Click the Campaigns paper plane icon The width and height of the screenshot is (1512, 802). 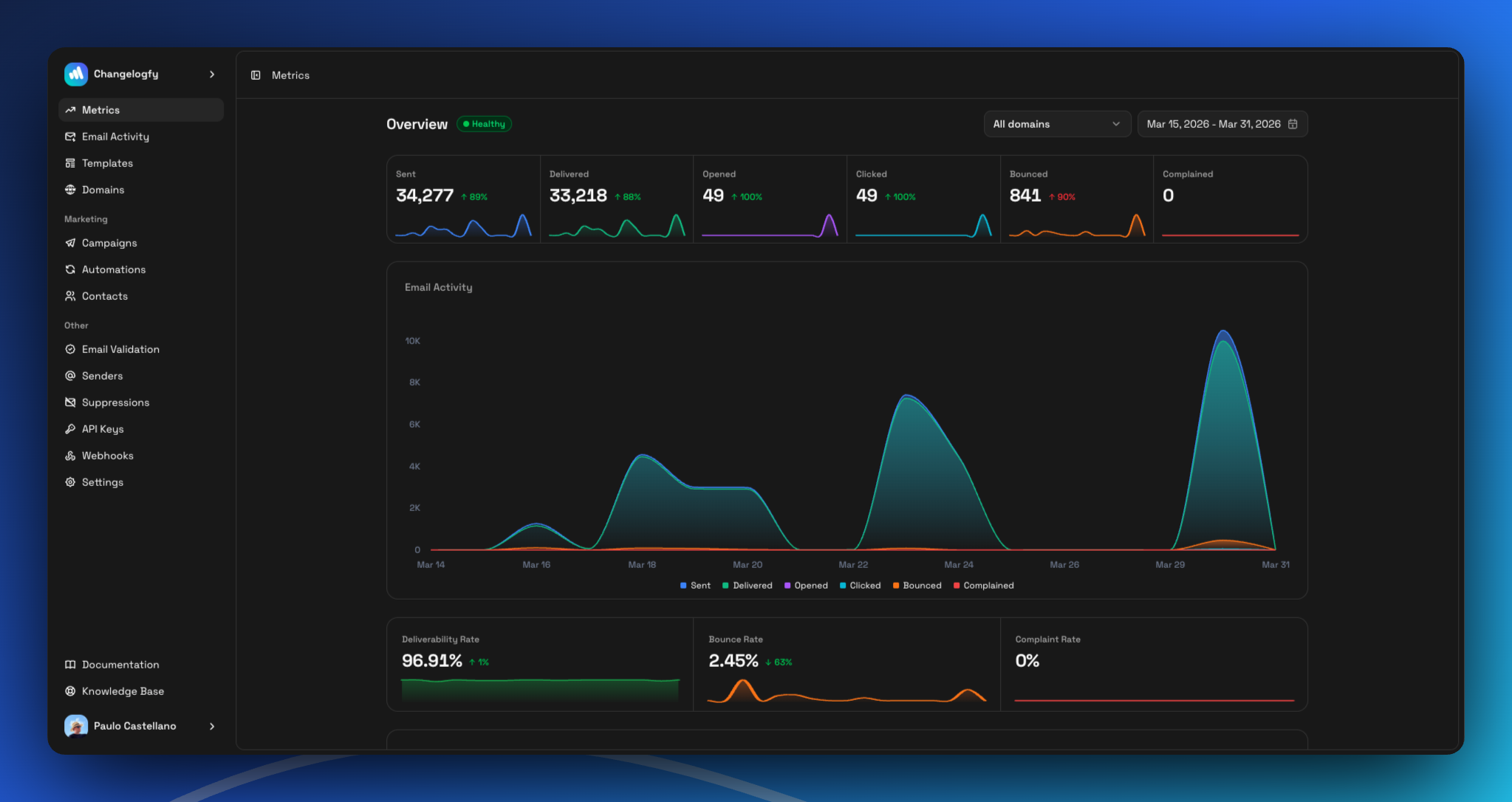(x=70, y=243)
